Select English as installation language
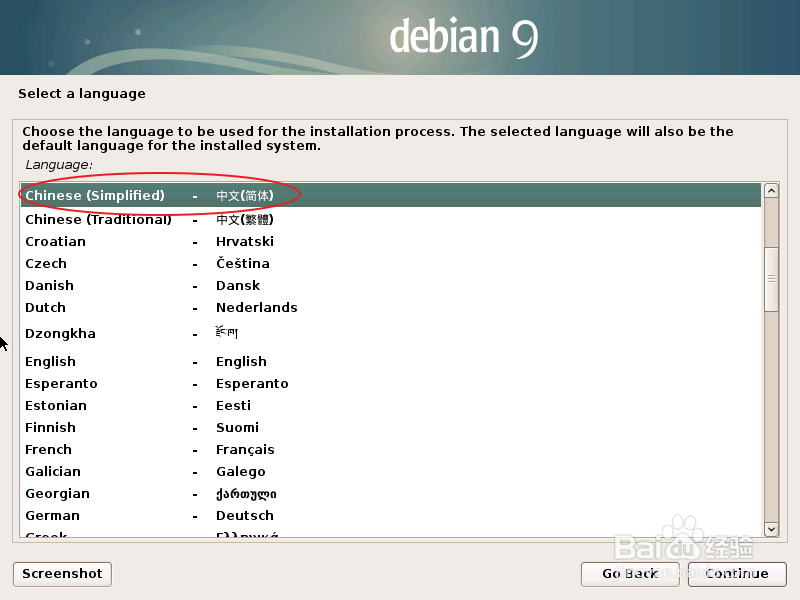The image size is (800, 600). [391, 361]
